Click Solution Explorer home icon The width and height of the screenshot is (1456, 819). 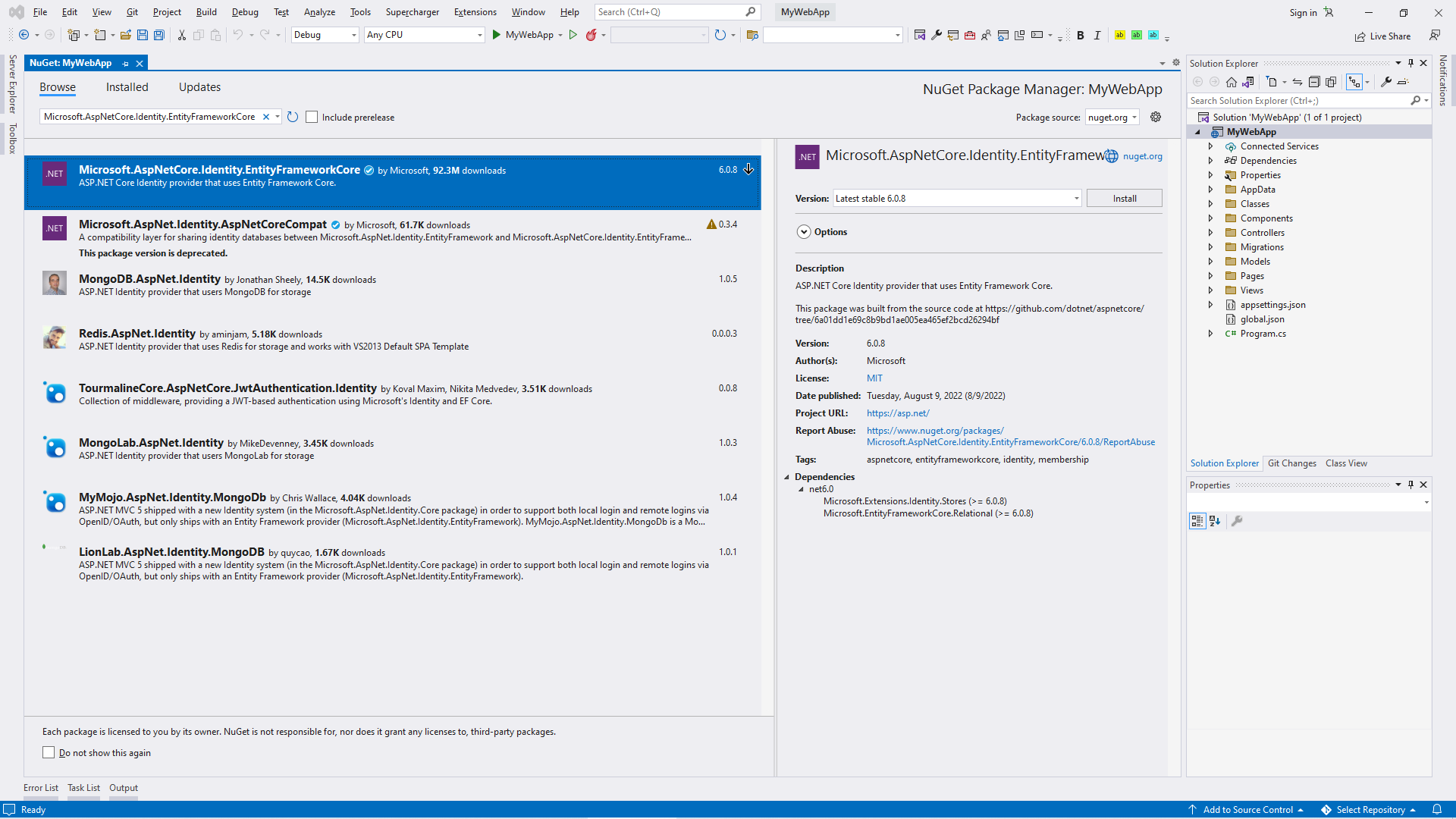coord(1232,82)
